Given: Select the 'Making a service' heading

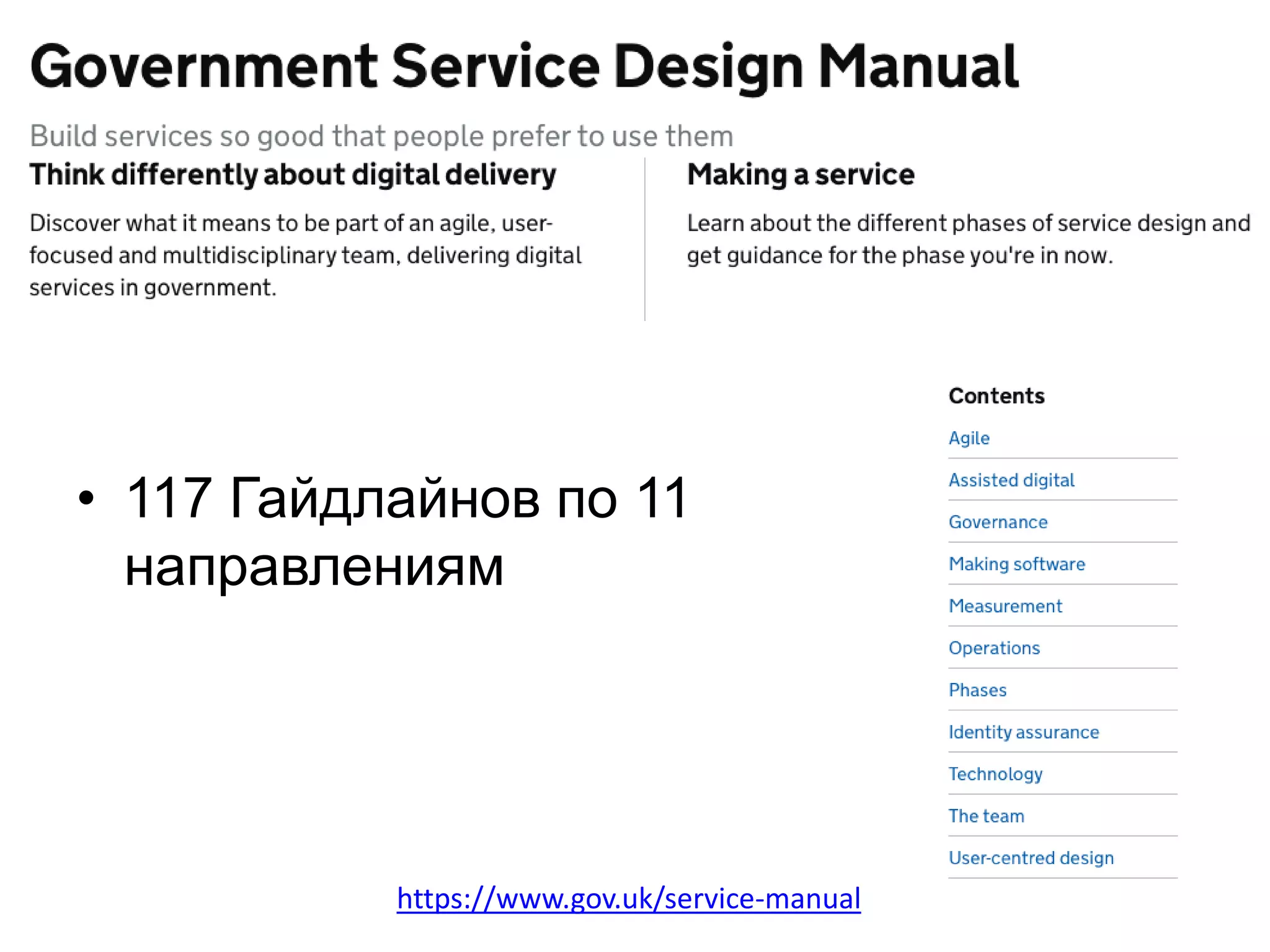Looking at the screenshot, I should [801, 175].
